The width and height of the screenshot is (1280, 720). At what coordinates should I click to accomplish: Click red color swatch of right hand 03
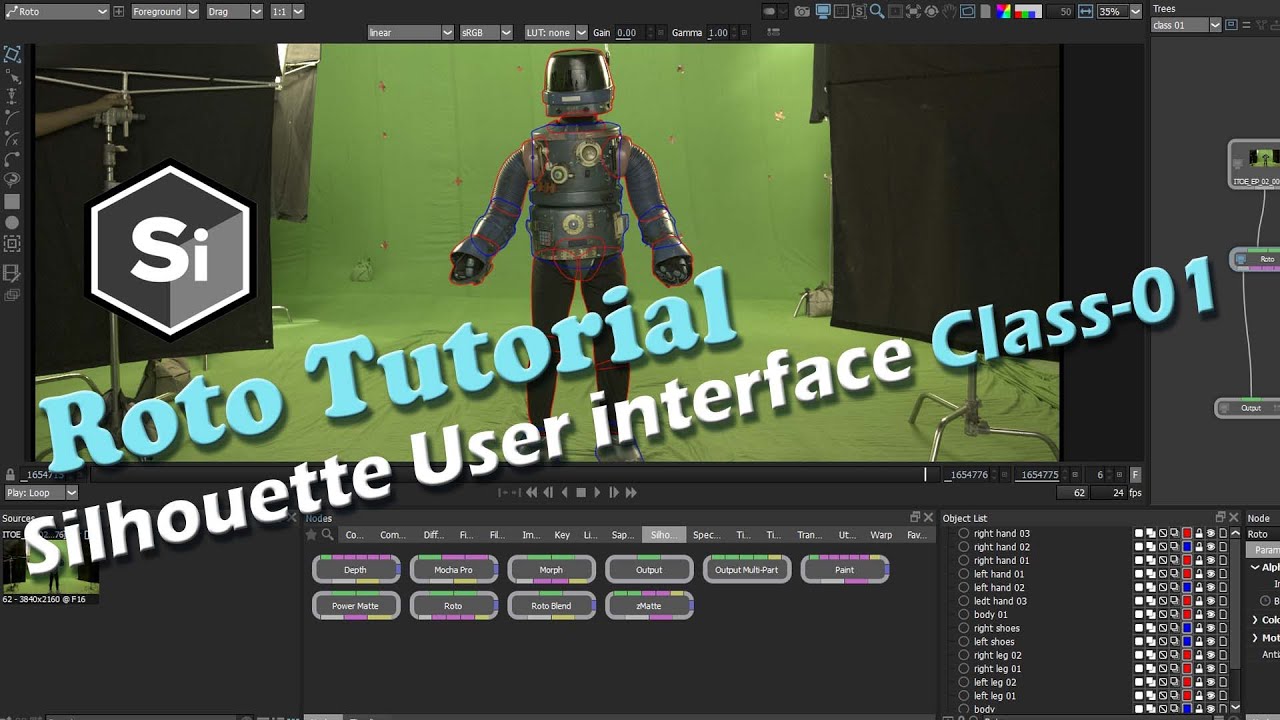click(x=1187, y=534)
